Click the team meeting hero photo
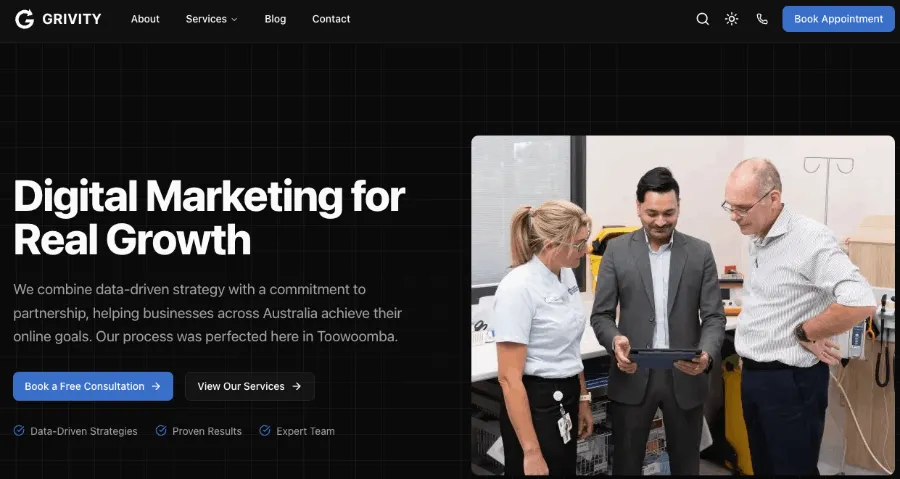 click(x=683, y=305)
